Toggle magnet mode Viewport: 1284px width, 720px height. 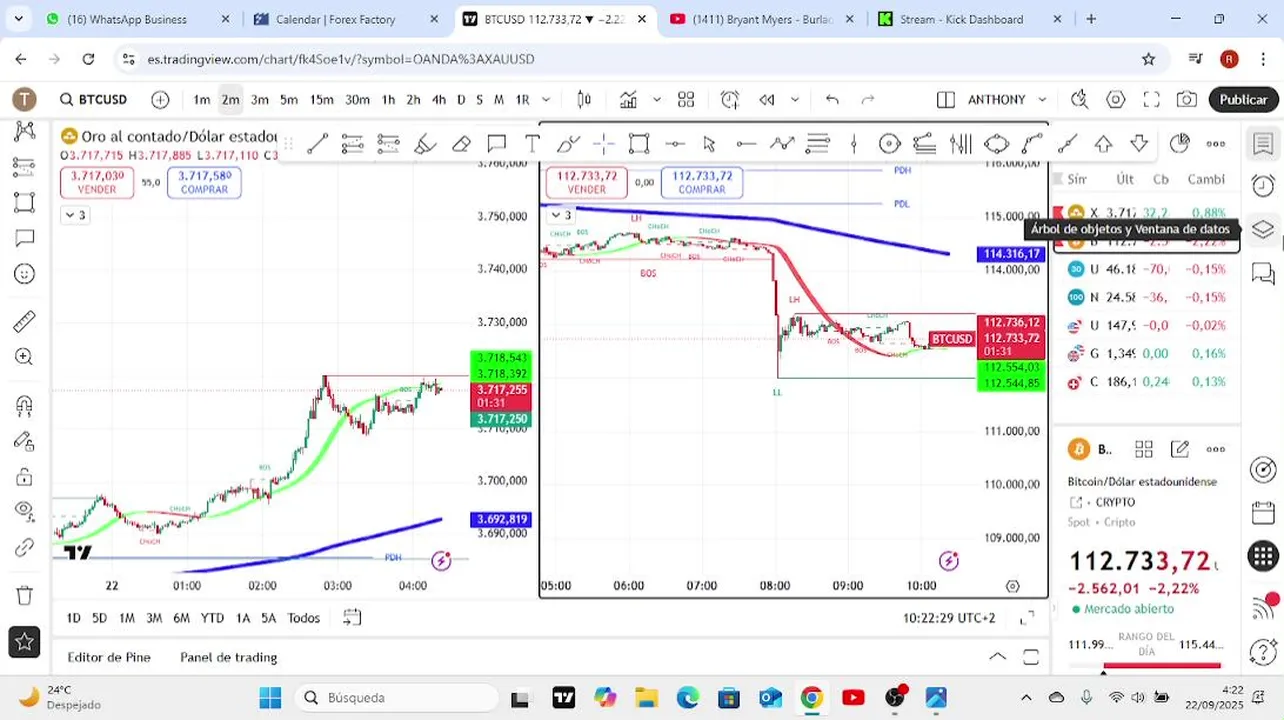click(x=24, y=405)
